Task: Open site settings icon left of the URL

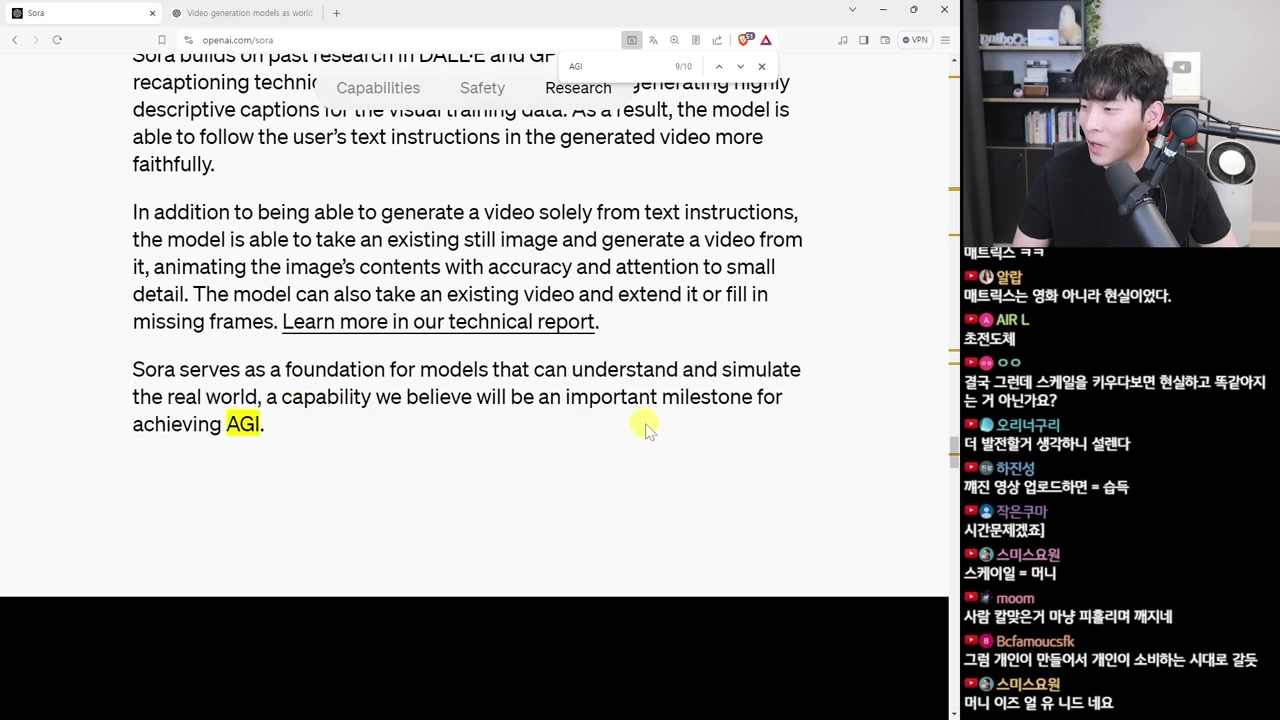Action: [x=188, y=40]
